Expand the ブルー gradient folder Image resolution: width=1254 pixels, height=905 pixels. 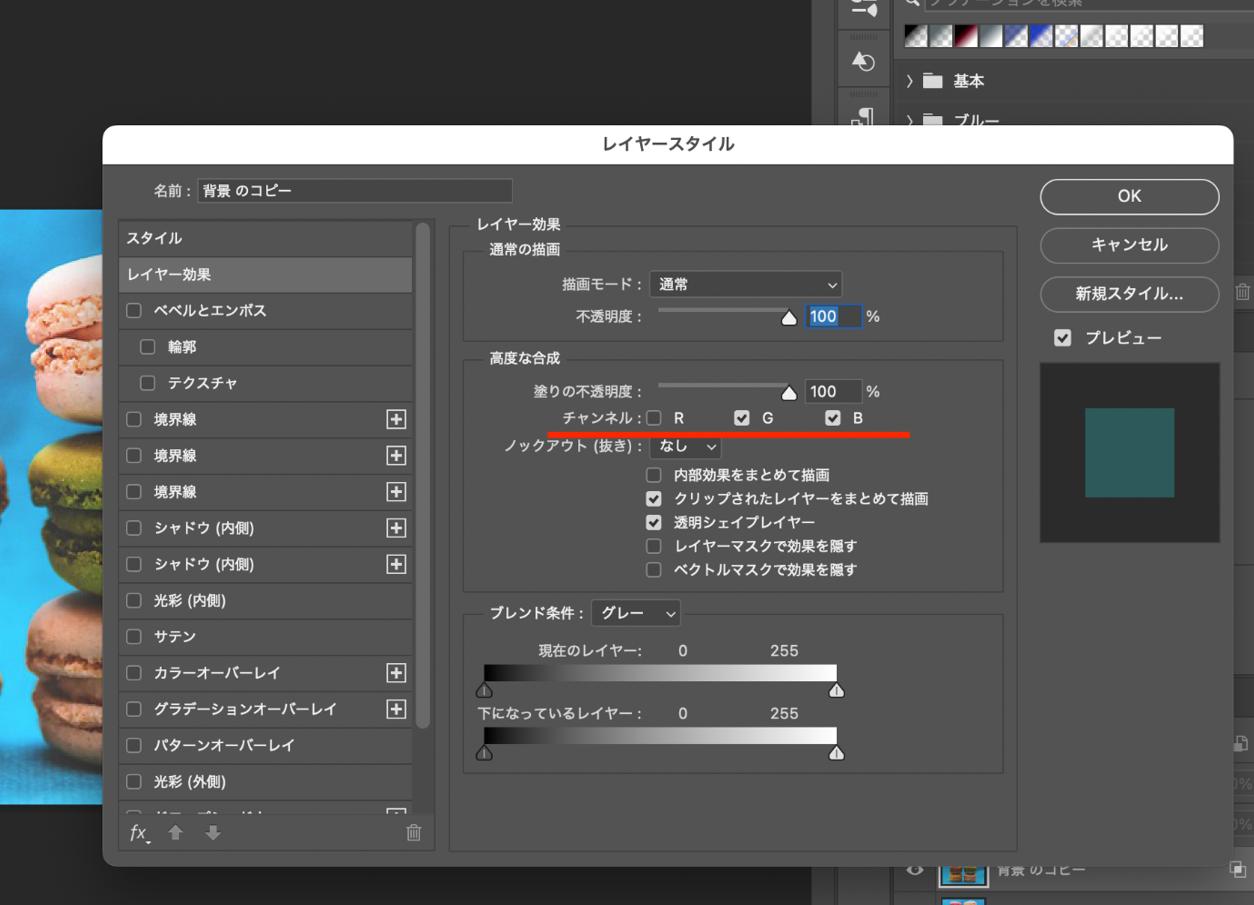(x=908, y=120)
